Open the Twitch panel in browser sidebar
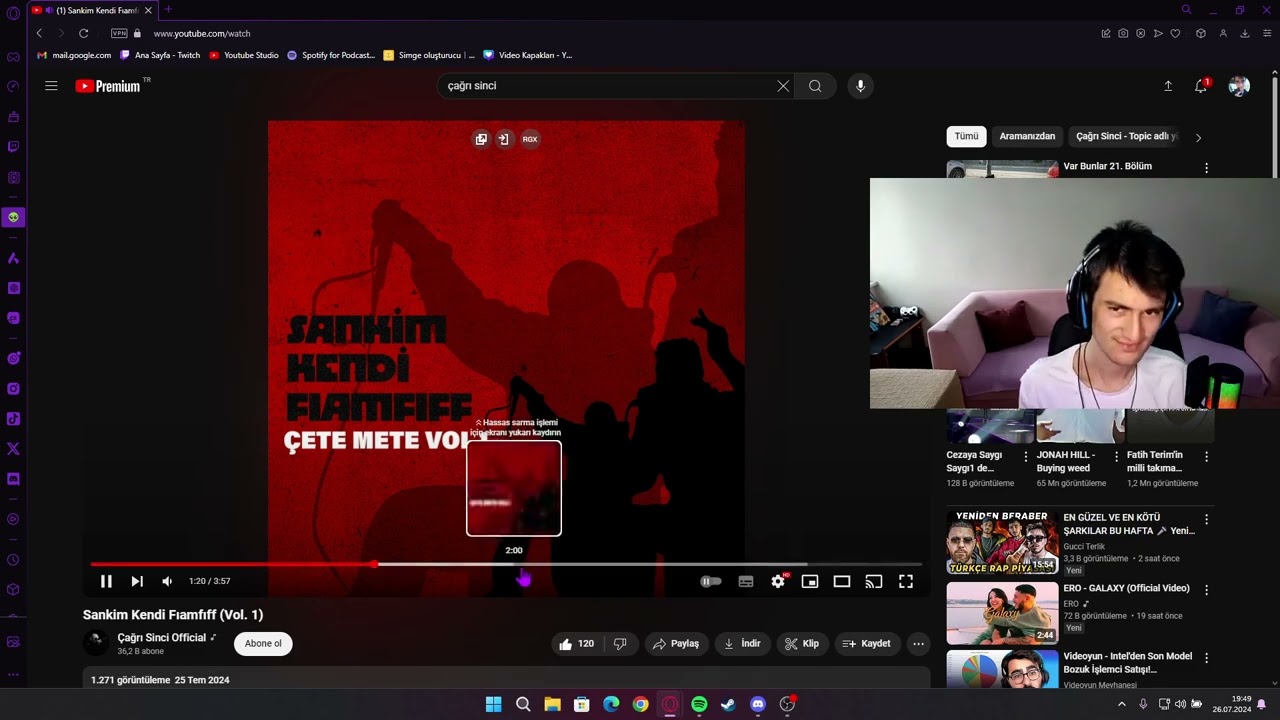This screenshot has height=720, width=1280. [13, 146]
